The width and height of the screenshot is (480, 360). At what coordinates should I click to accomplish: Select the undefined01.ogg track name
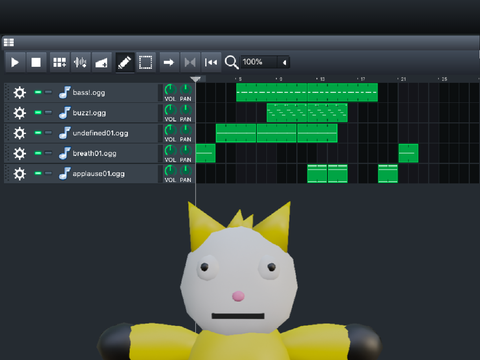pyautogui.click(x=100, y=133)
